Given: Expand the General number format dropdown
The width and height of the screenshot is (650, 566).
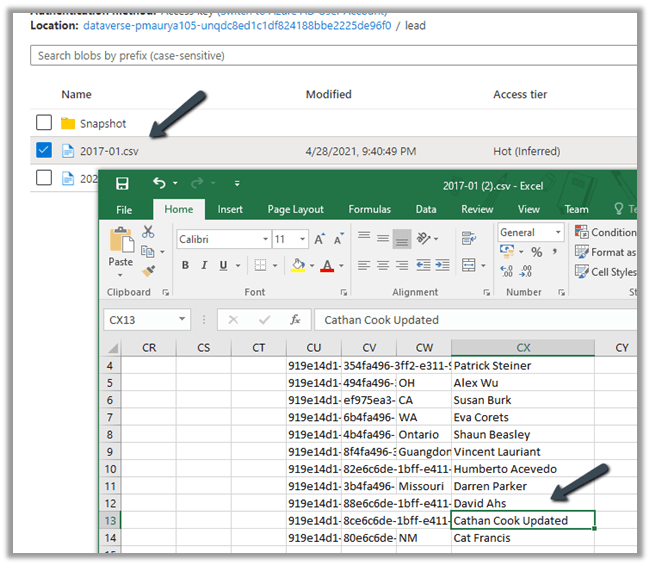Looking at the screenshot, I should pyautogui.click(x=557, y=232).
